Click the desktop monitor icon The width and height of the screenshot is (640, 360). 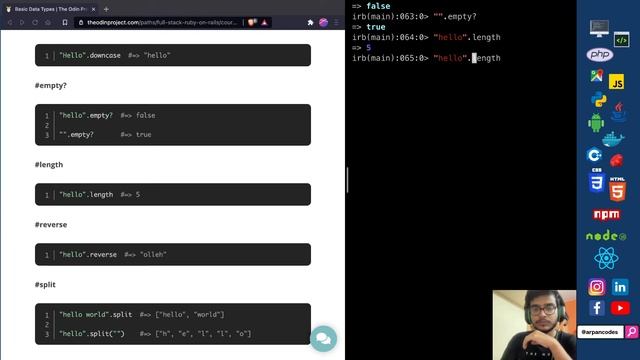coord(599,29)
